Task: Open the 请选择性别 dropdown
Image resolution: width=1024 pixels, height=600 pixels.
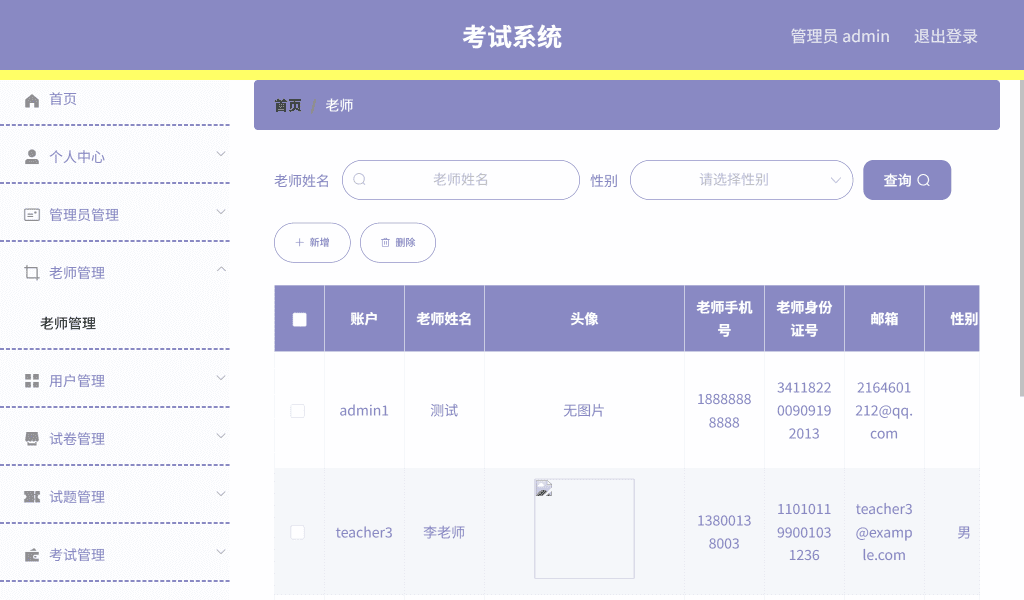Action: [741, 180]
